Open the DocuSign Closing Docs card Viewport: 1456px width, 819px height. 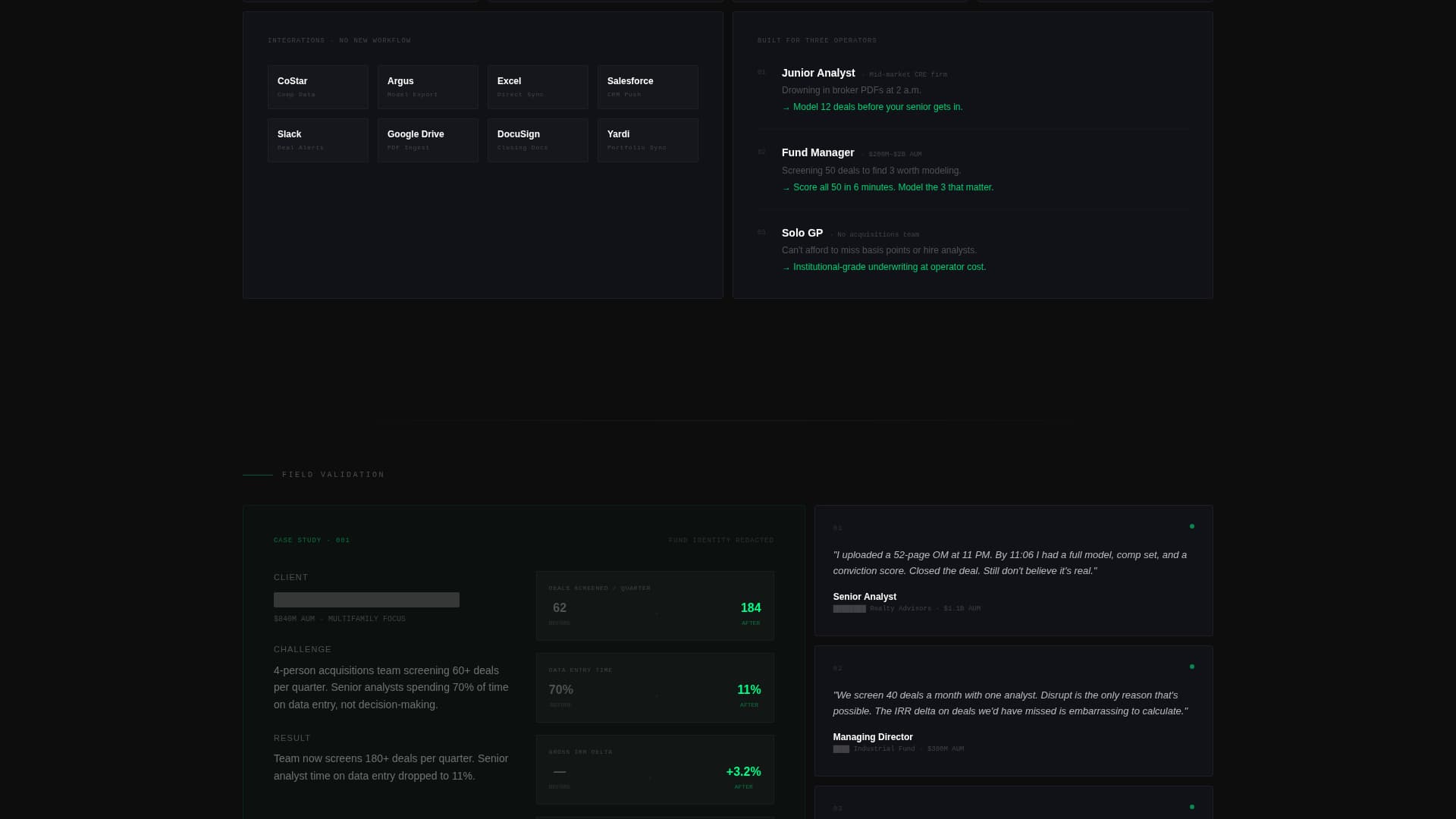tap(538, 140)
